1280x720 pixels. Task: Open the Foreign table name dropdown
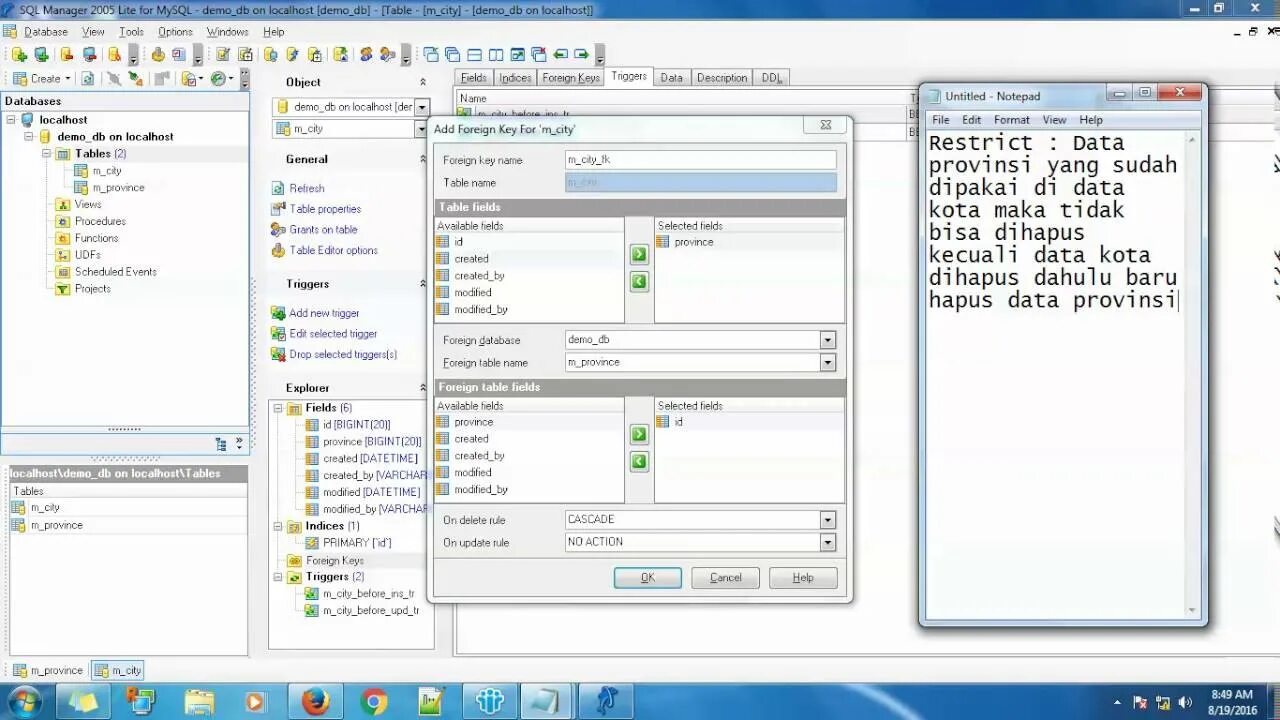point(827,362)
